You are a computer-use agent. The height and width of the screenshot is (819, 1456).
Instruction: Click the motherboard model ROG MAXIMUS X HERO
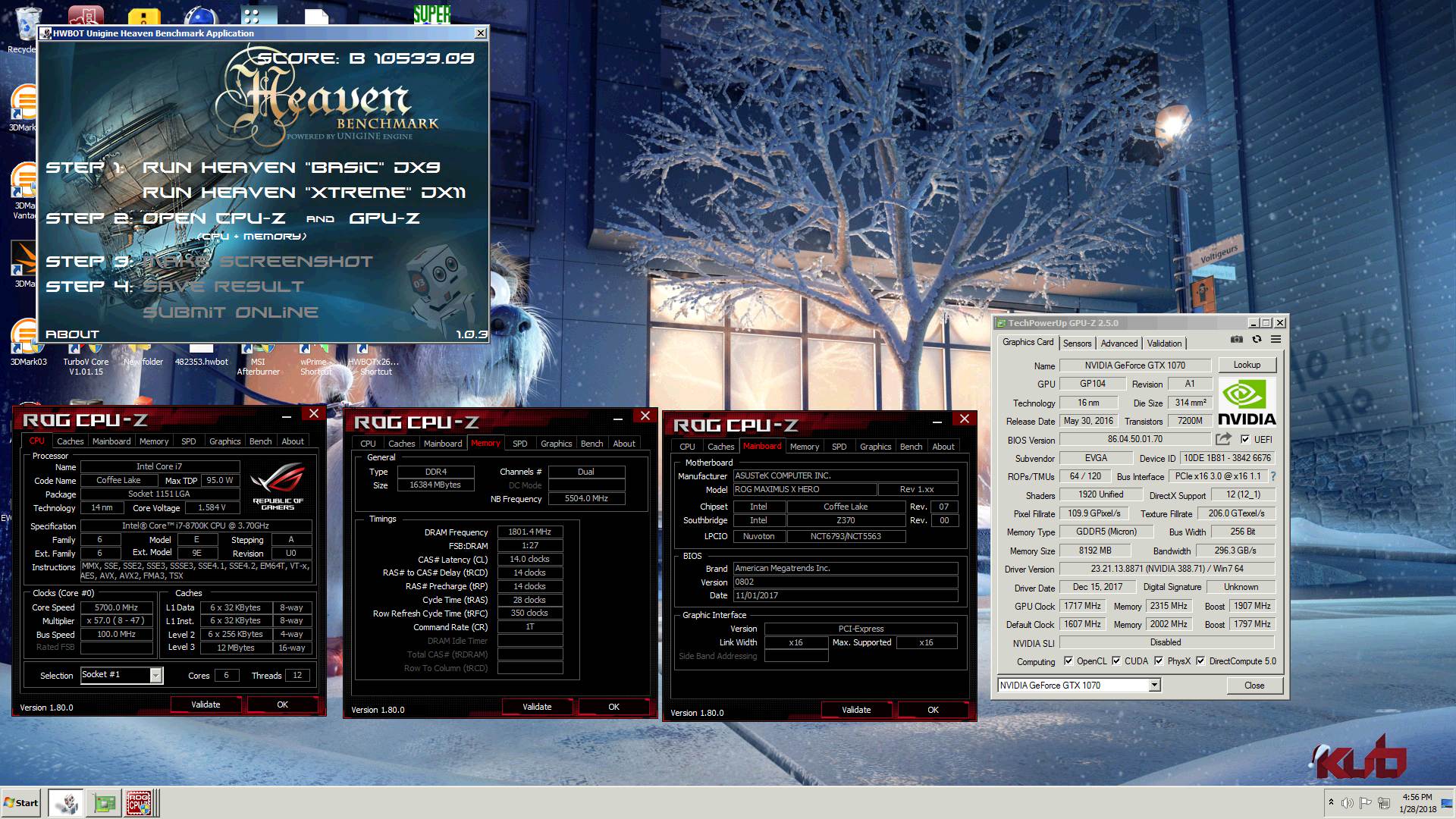(x=805, y=490)
